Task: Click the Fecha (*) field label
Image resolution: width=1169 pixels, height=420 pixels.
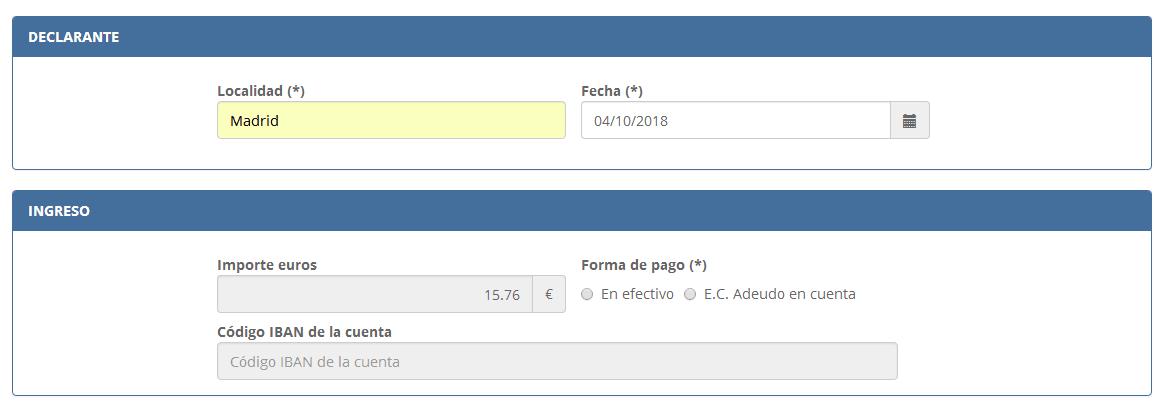Action: click(612, 91)
